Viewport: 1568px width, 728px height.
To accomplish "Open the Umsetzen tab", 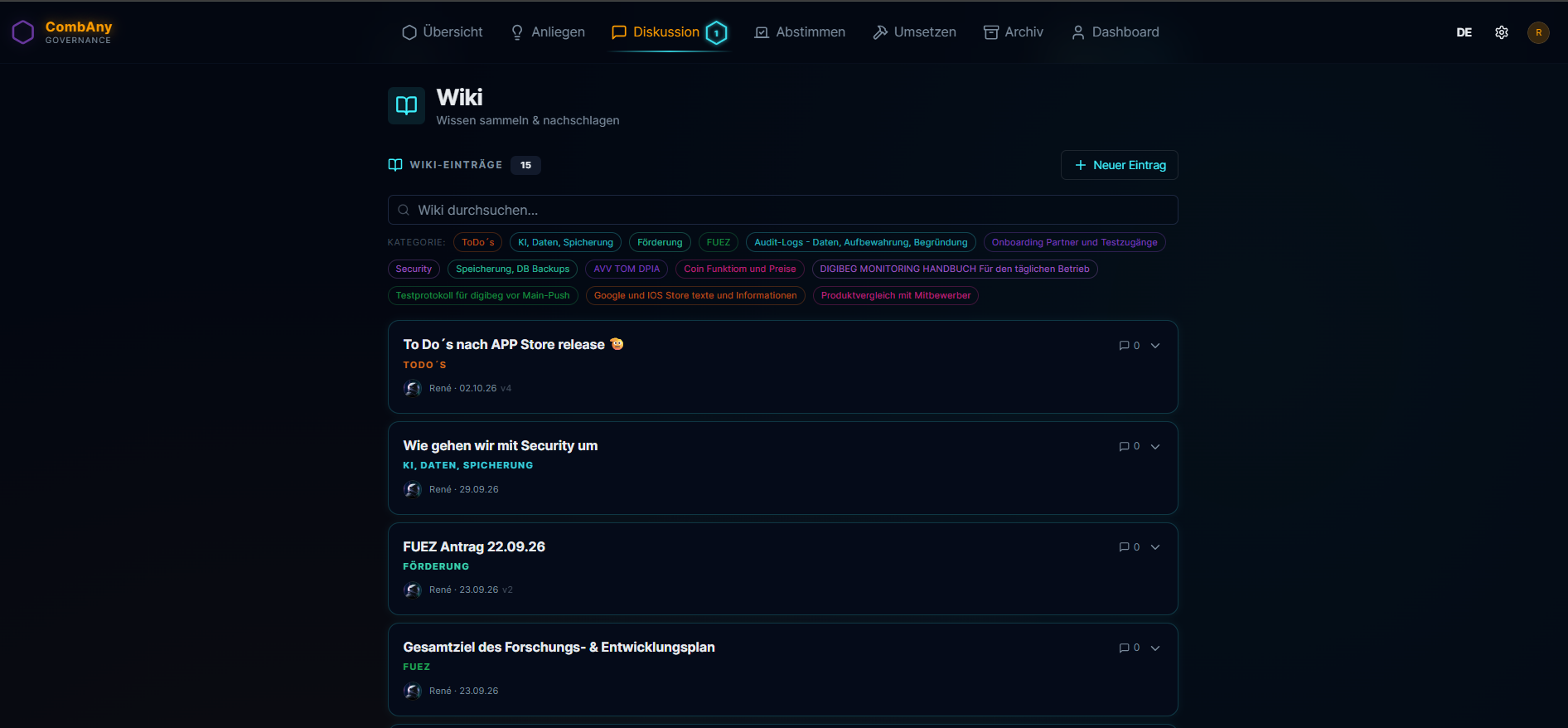I will (x=914, y=32).
